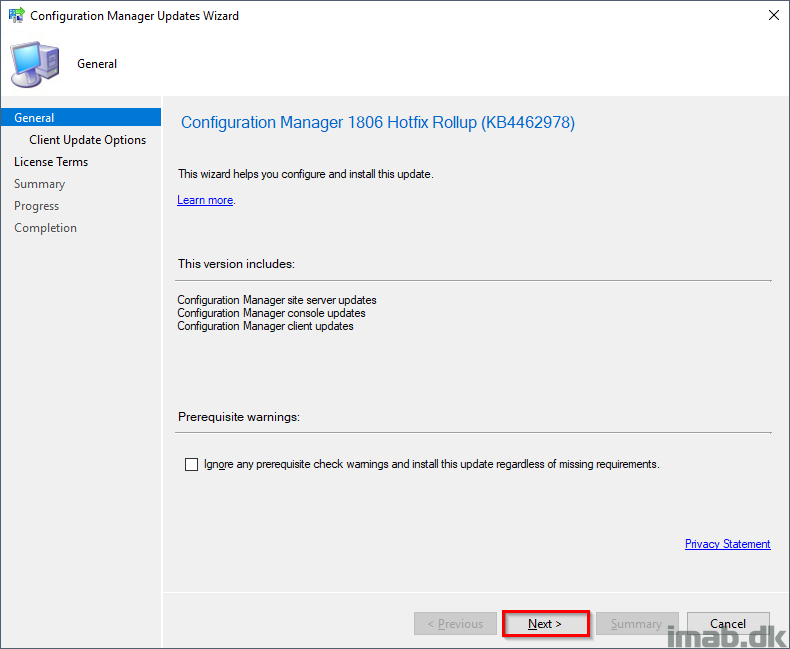
Task: Click the 'This version includes:' label
Action: pyautogui.click(x=236, y=264)
